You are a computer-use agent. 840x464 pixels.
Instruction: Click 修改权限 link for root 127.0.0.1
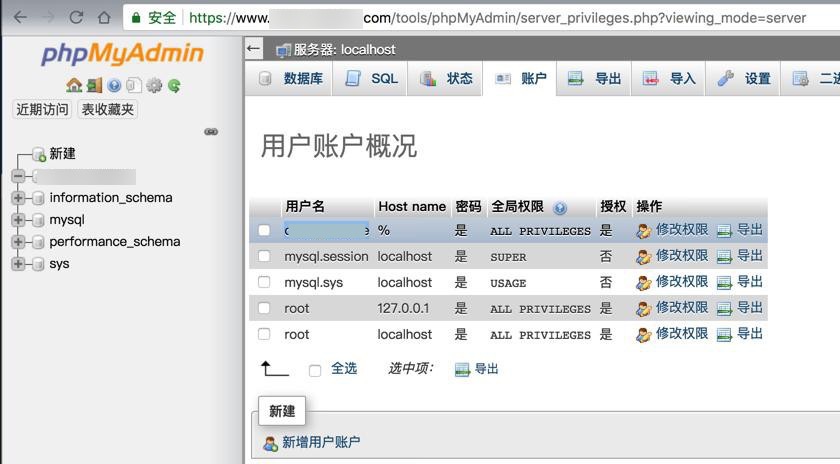click(x=681, y=308)
